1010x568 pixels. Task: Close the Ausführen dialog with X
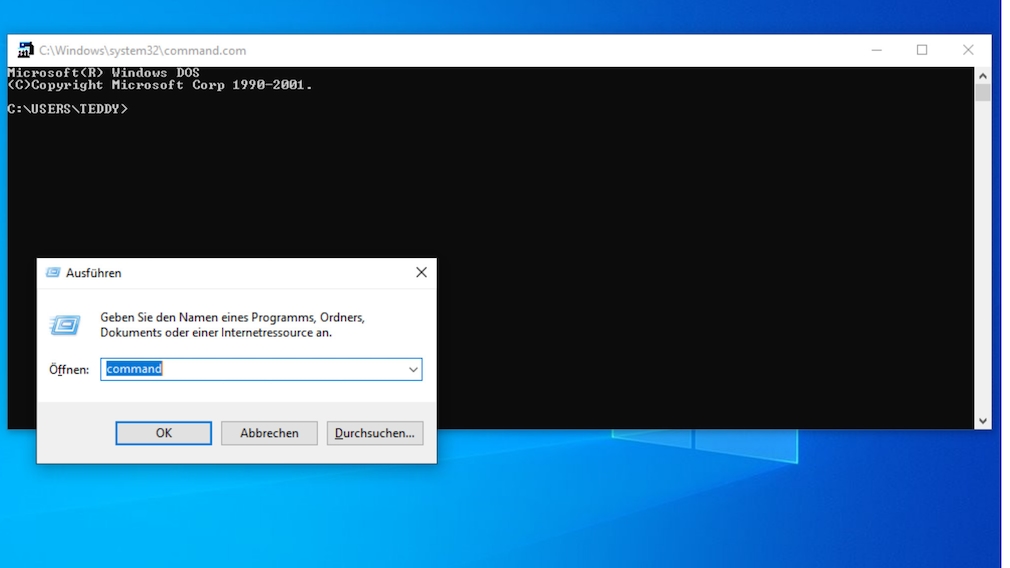tap(421, 273)
